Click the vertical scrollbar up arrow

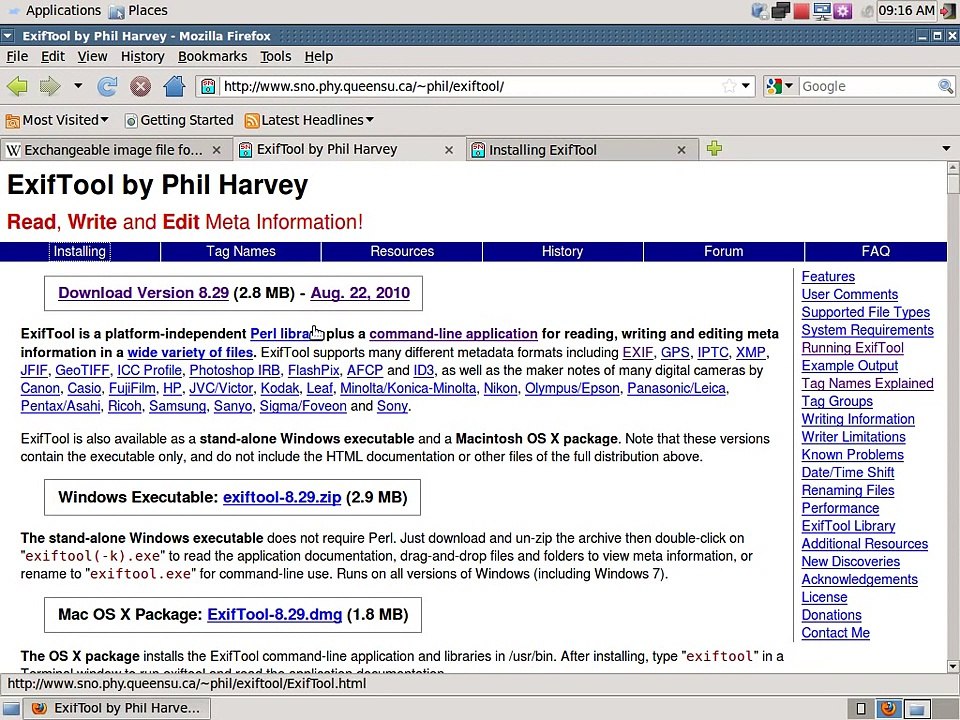(953, 167)
